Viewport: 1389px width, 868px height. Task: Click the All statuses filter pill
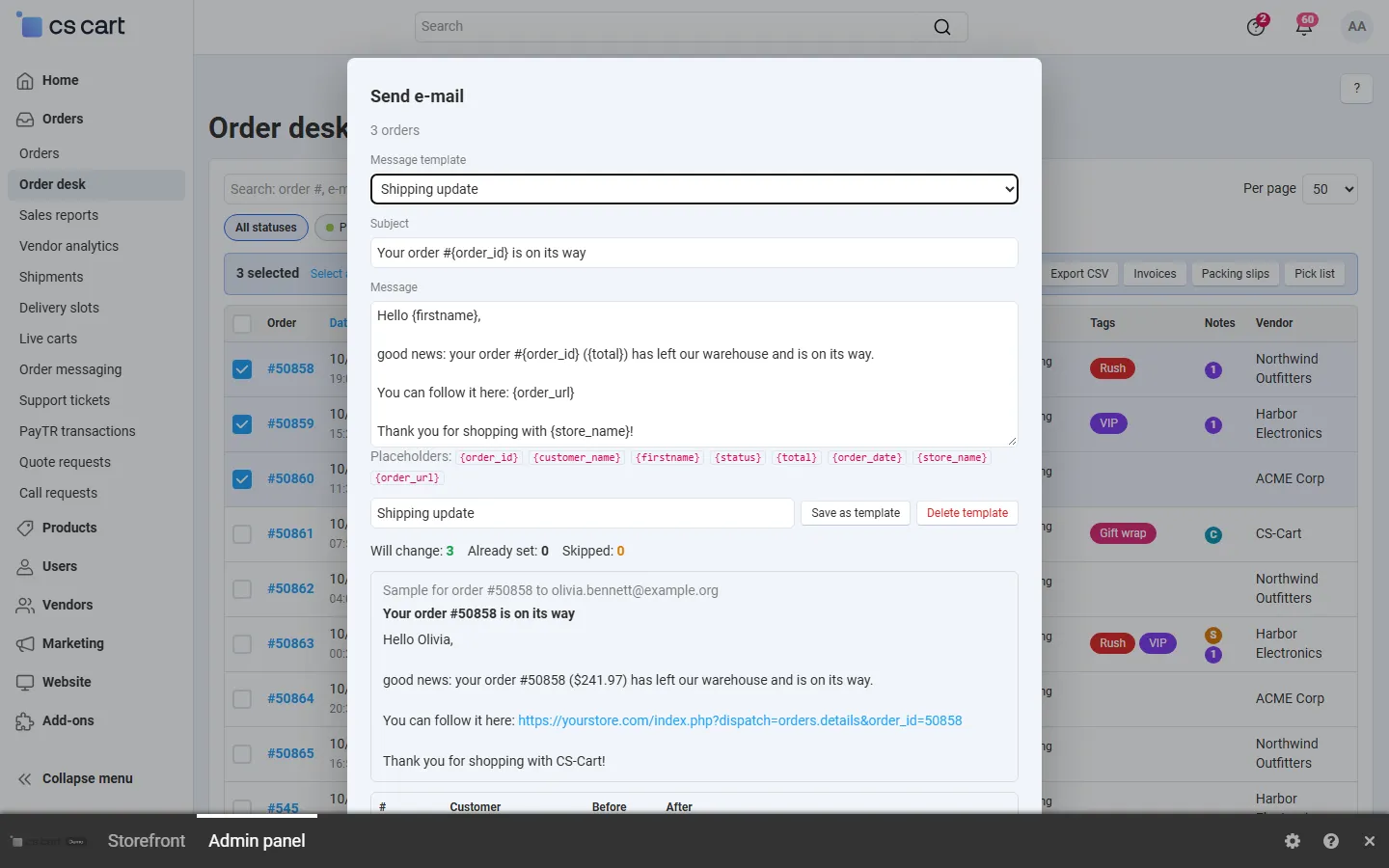pos(266,228)
